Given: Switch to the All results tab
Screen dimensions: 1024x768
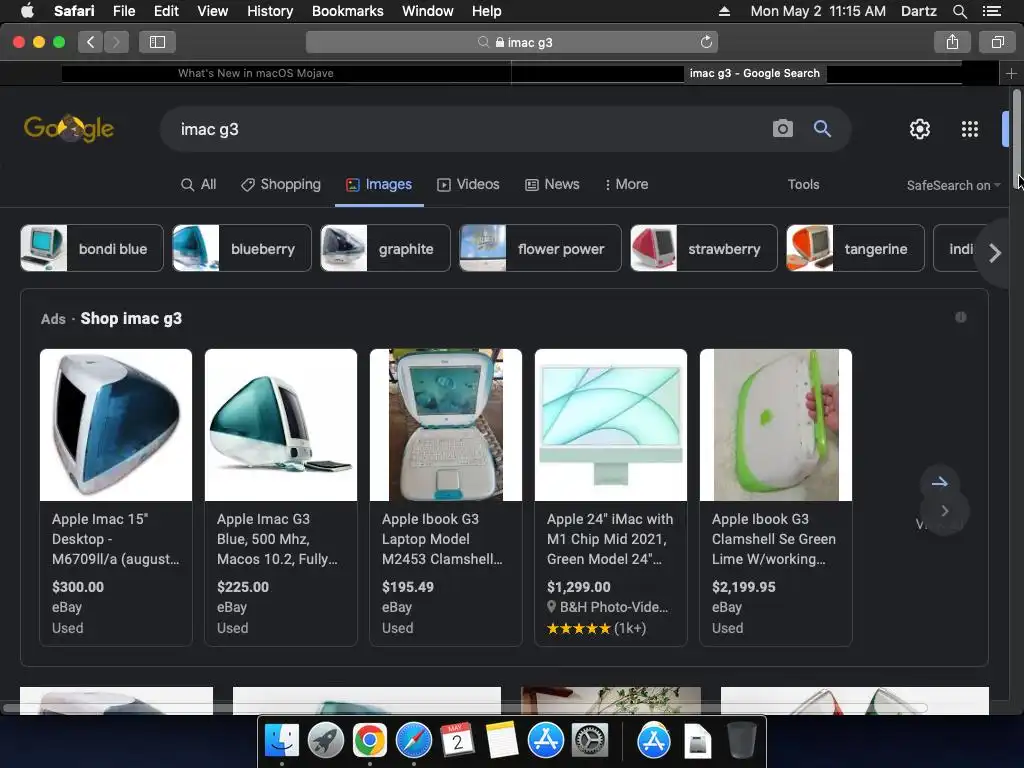Looking at the screenshot, I should point(199,184).
